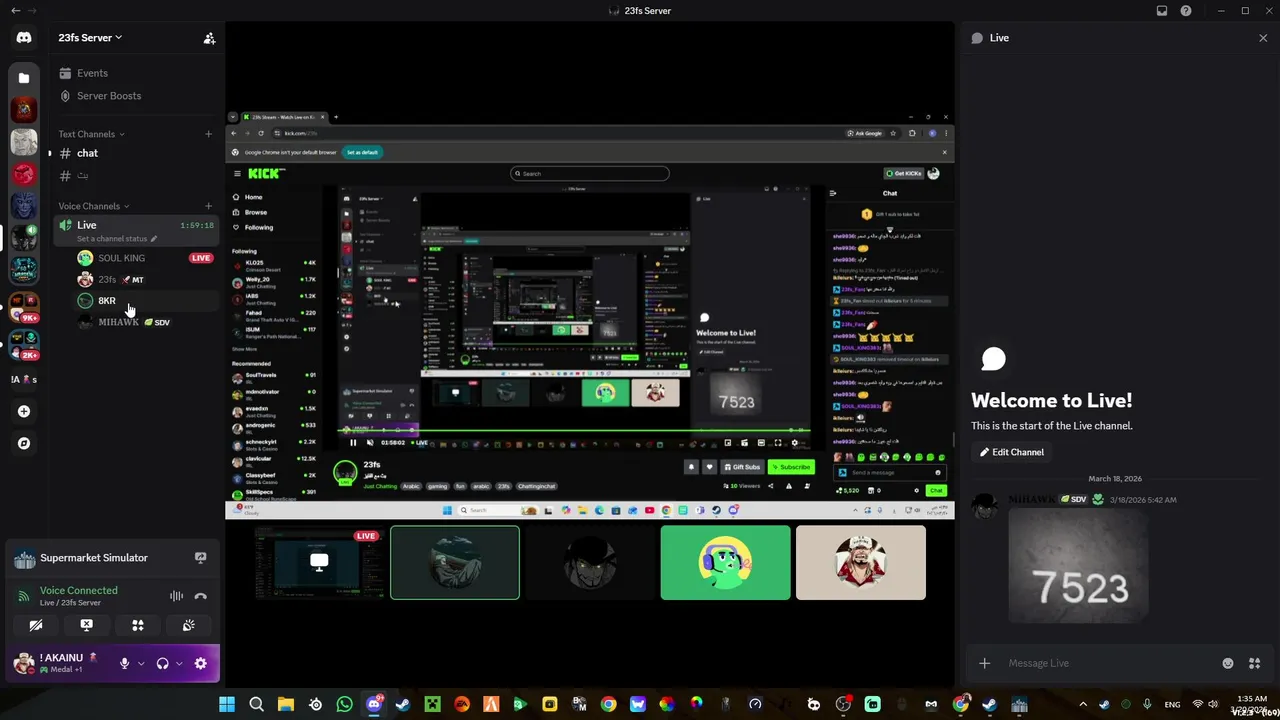This screenshot has width=1280, height=720.
Task: Open WhatsApp from the taskbar
Action: point(345,705)
